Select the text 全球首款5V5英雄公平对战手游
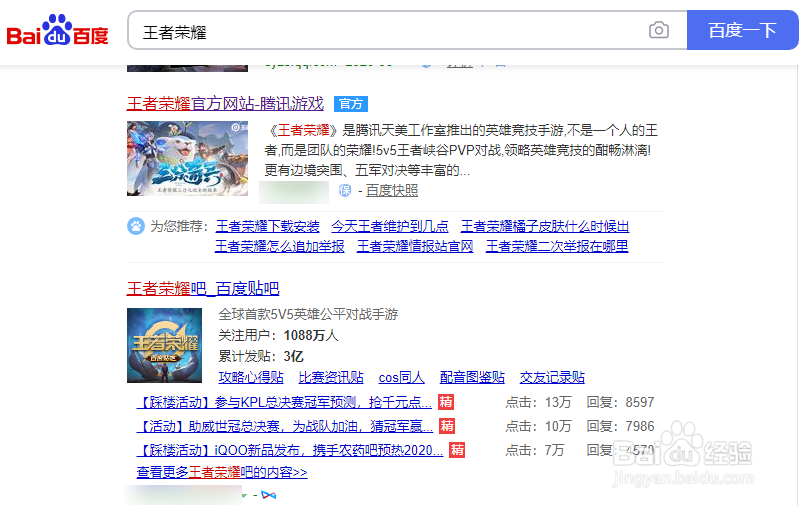 tap(308, 314)
